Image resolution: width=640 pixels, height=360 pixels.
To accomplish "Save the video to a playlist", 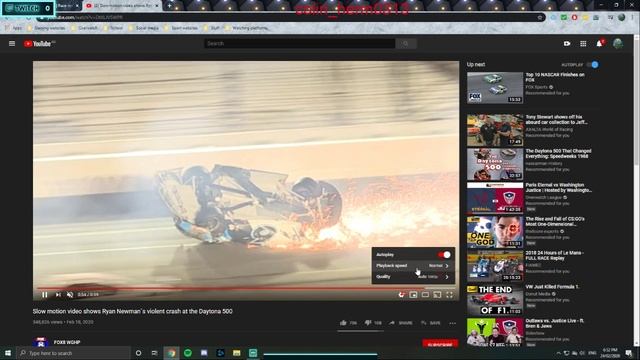I will [x=431, y=323].
